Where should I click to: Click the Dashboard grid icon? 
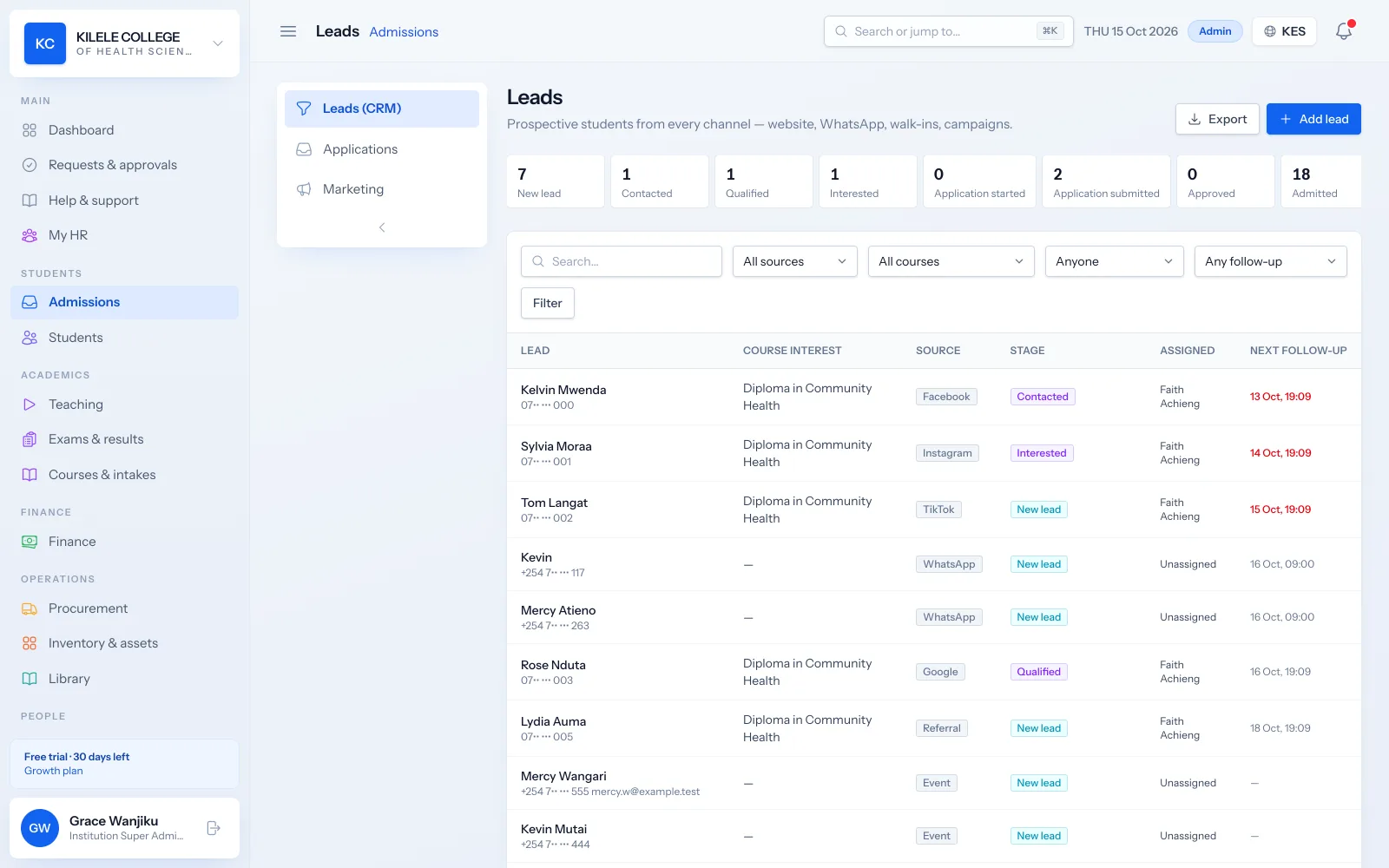(30, 130)
